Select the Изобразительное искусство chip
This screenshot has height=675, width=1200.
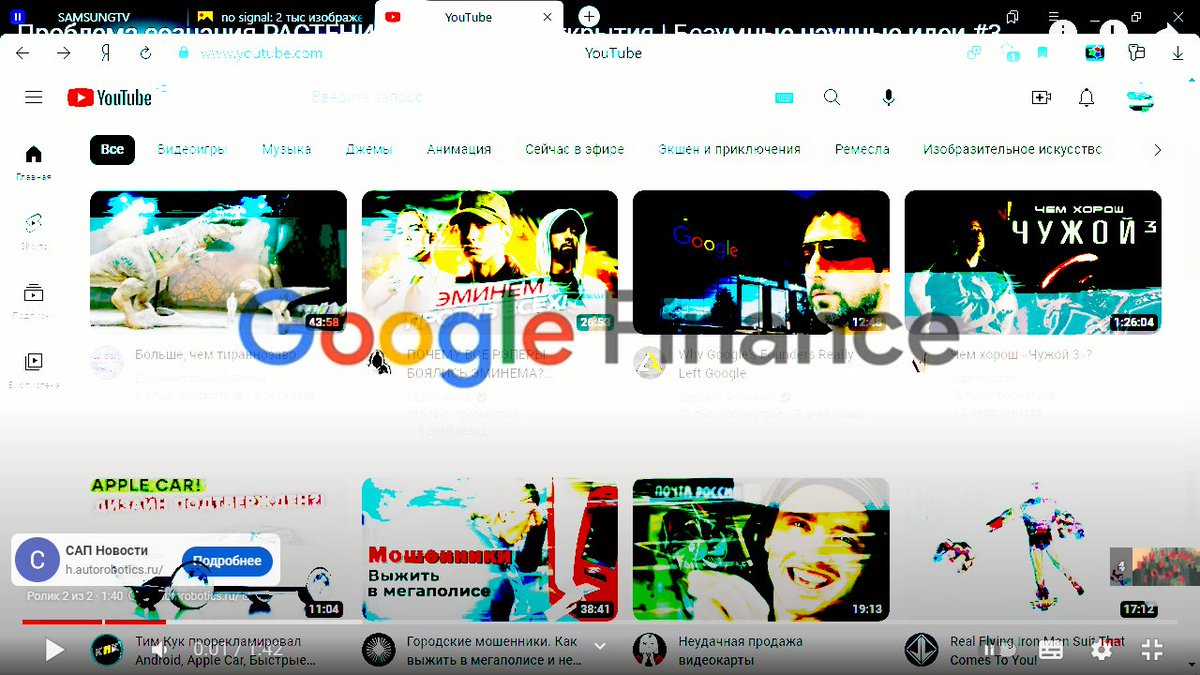coord(1012,149)
